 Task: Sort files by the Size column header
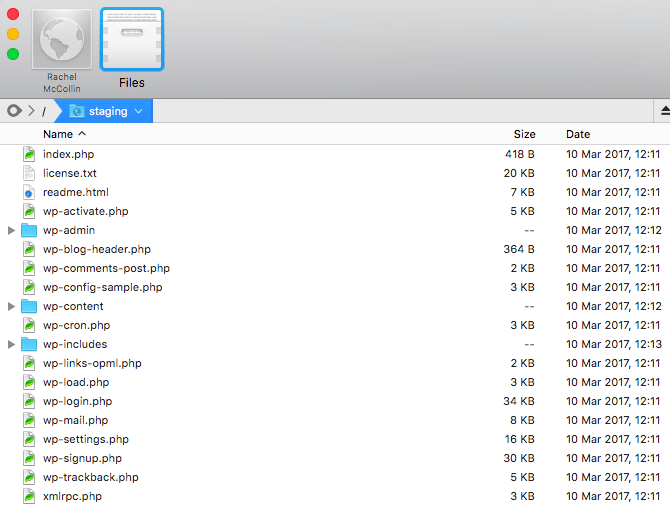pos(524,134)
